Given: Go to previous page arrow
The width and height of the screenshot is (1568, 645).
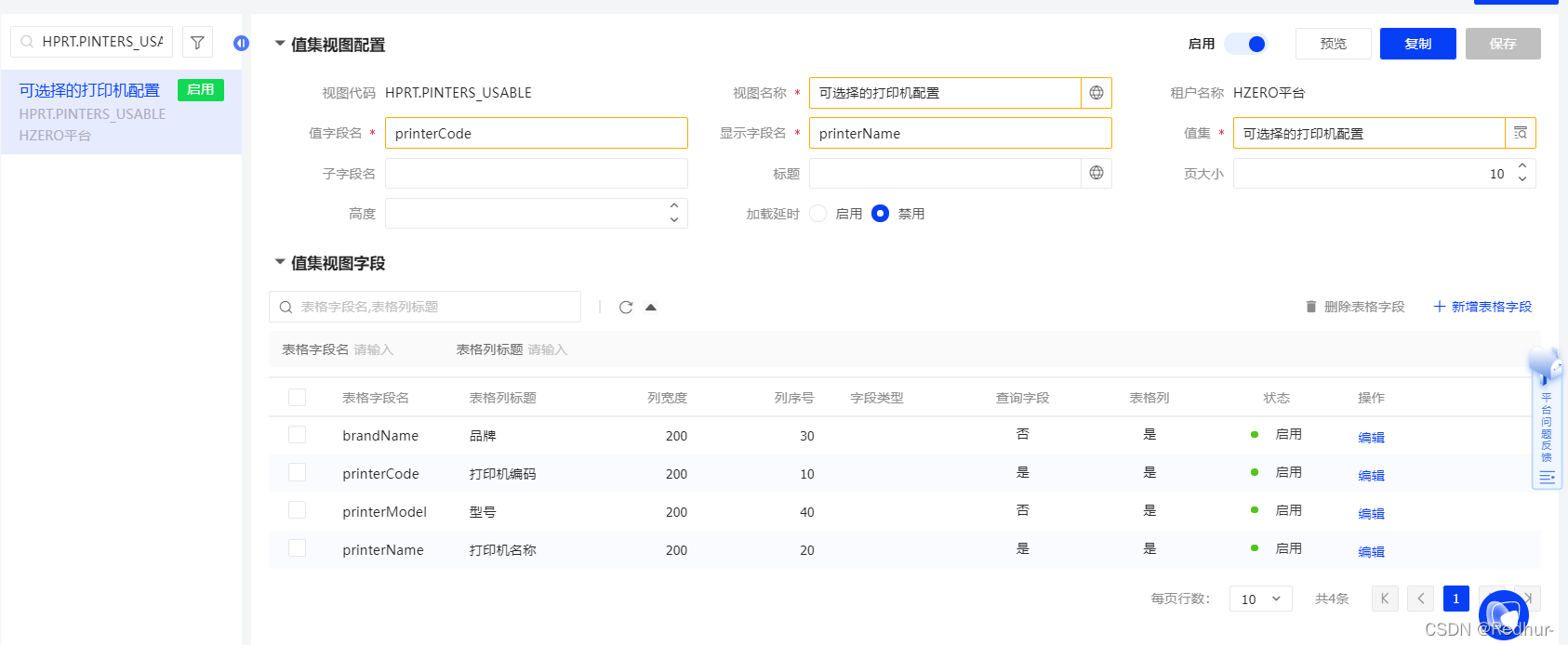Looking at the screenshot, I should point(1421,599).
